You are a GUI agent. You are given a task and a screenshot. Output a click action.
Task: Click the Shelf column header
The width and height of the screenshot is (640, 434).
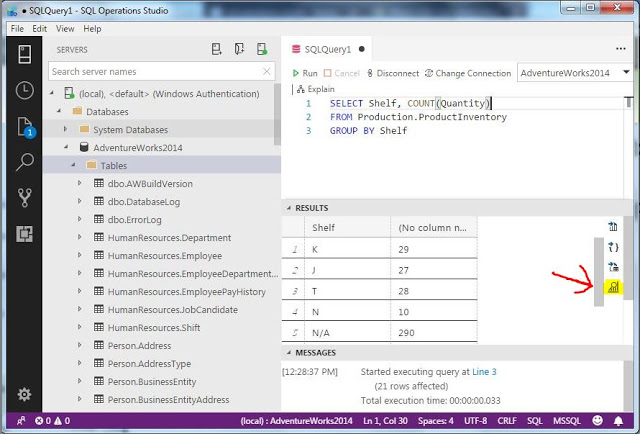[x=347, y=227]
